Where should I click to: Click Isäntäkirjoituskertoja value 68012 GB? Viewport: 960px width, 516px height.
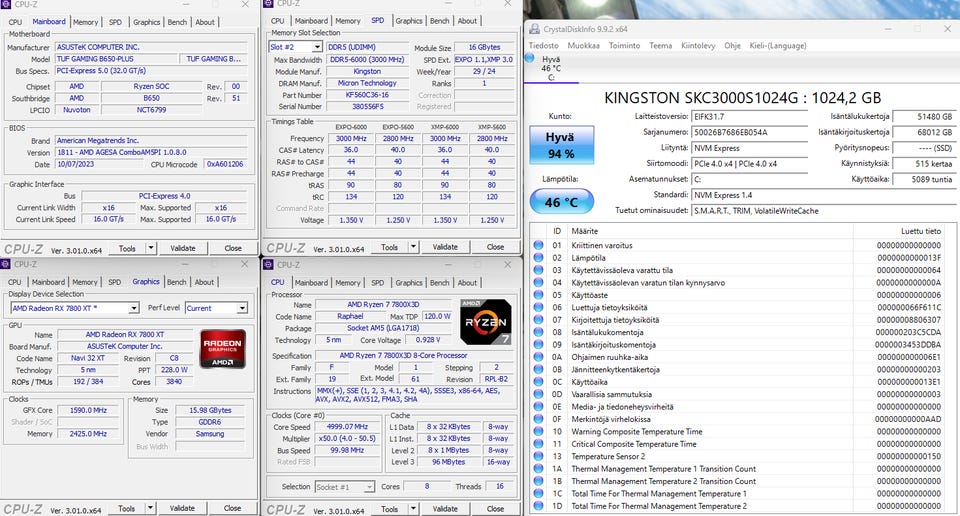click(924, 132)
